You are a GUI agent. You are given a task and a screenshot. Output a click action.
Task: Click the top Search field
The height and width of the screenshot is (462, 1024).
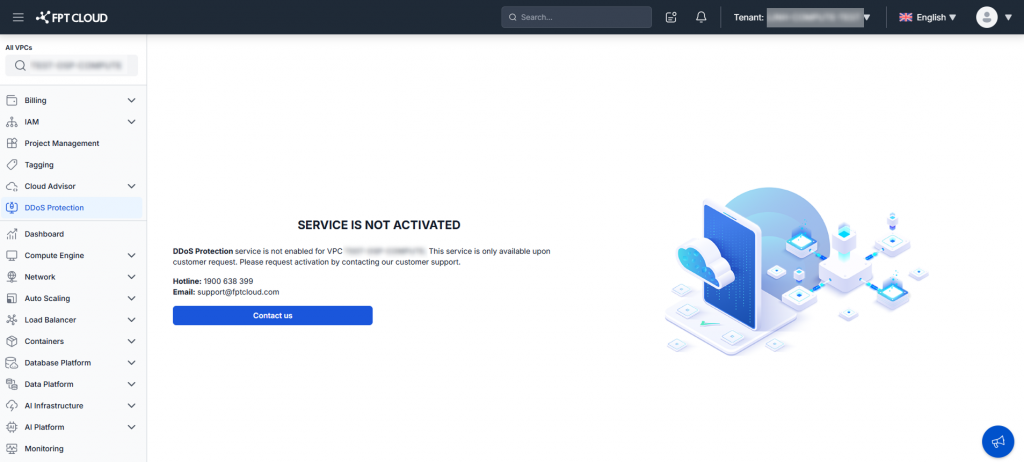pos(576,17)
